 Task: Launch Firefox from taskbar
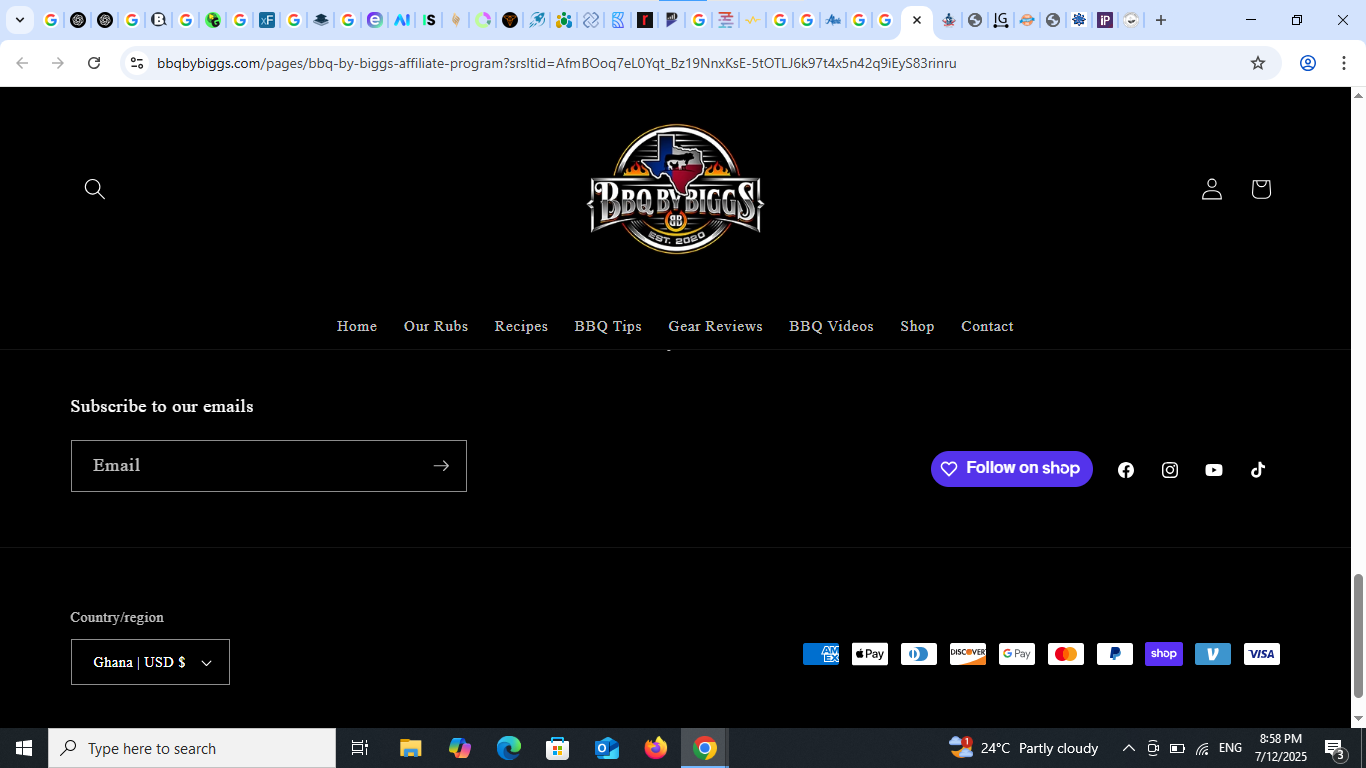[656, 748]
